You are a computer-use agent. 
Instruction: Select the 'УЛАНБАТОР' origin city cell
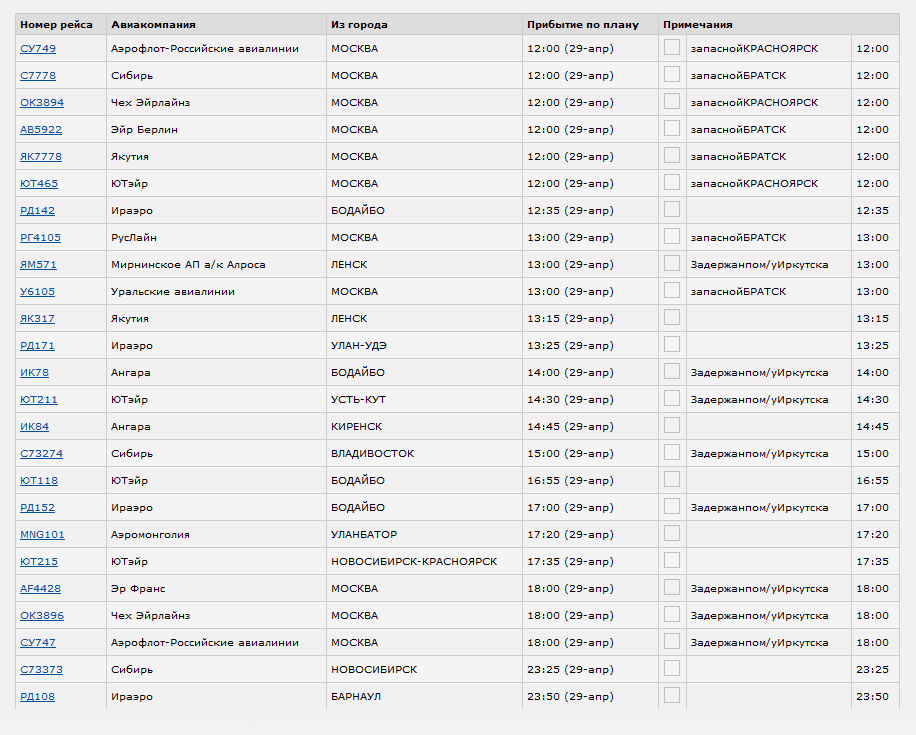(424, 535)
